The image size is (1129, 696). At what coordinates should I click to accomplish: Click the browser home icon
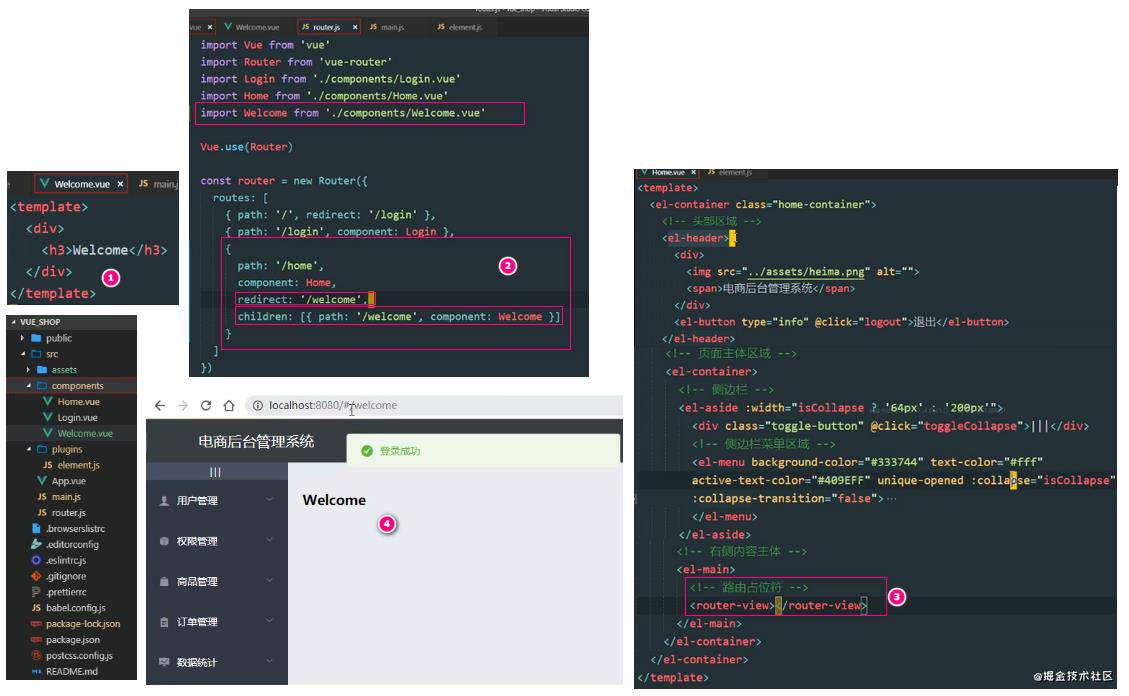[229, 406]
